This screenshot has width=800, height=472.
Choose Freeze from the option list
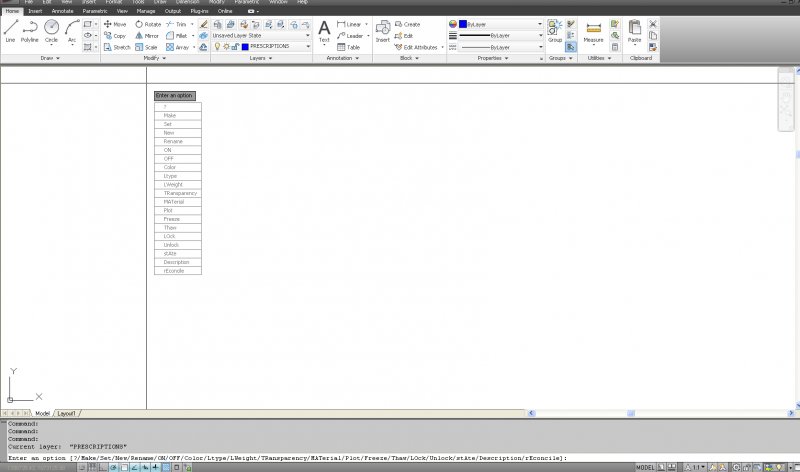(x=170, y=219)
